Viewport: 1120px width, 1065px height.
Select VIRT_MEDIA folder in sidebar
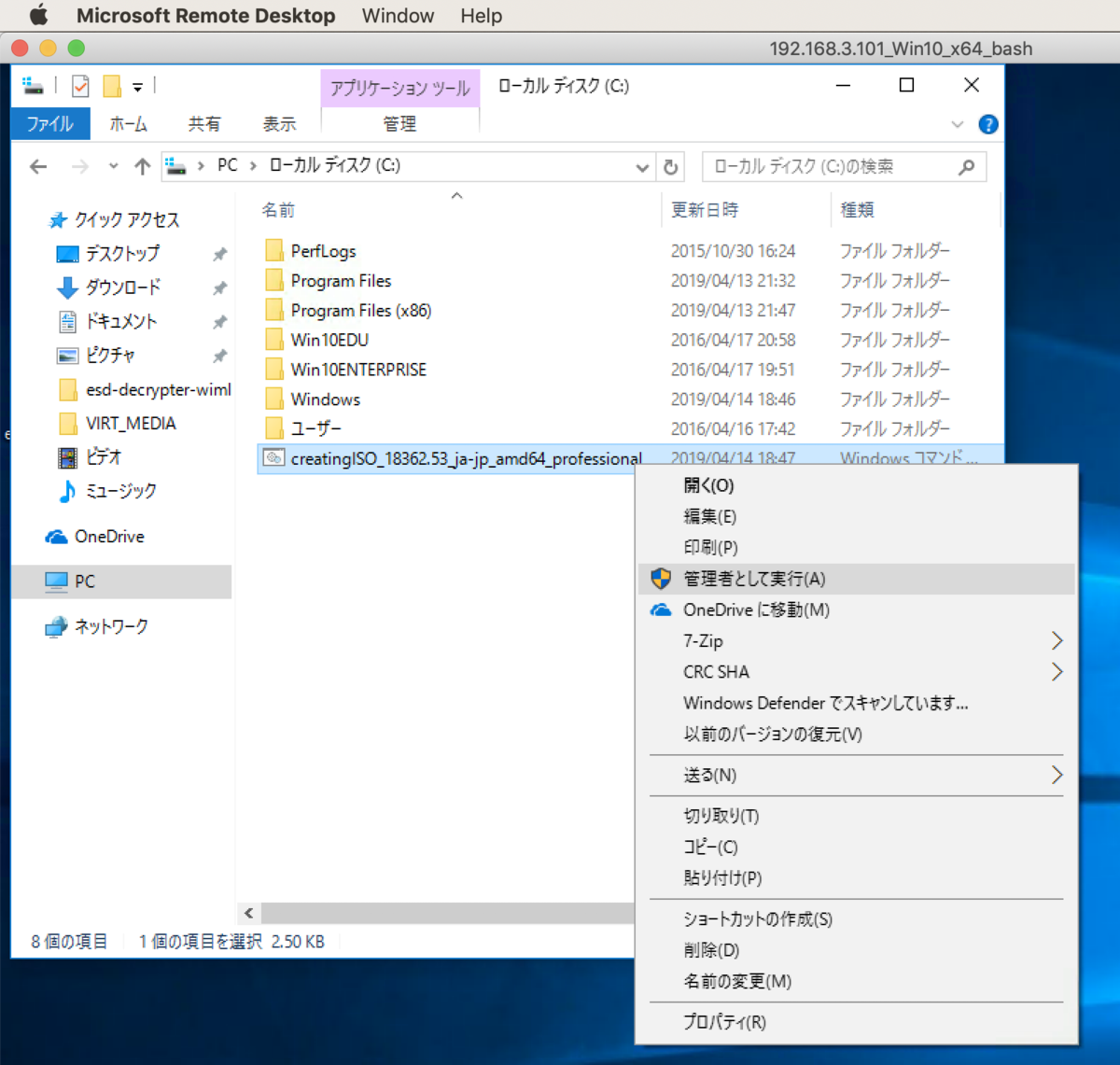130,423
